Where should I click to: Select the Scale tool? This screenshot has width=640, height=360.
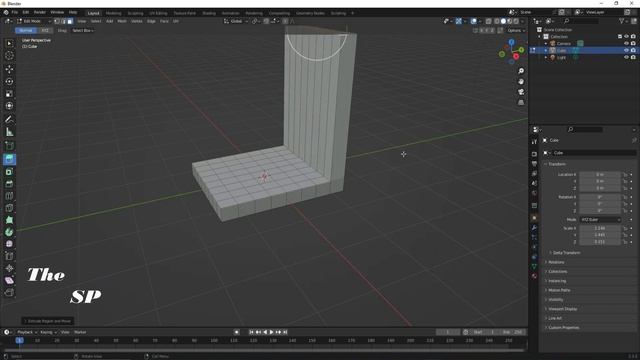coord(9,93)
